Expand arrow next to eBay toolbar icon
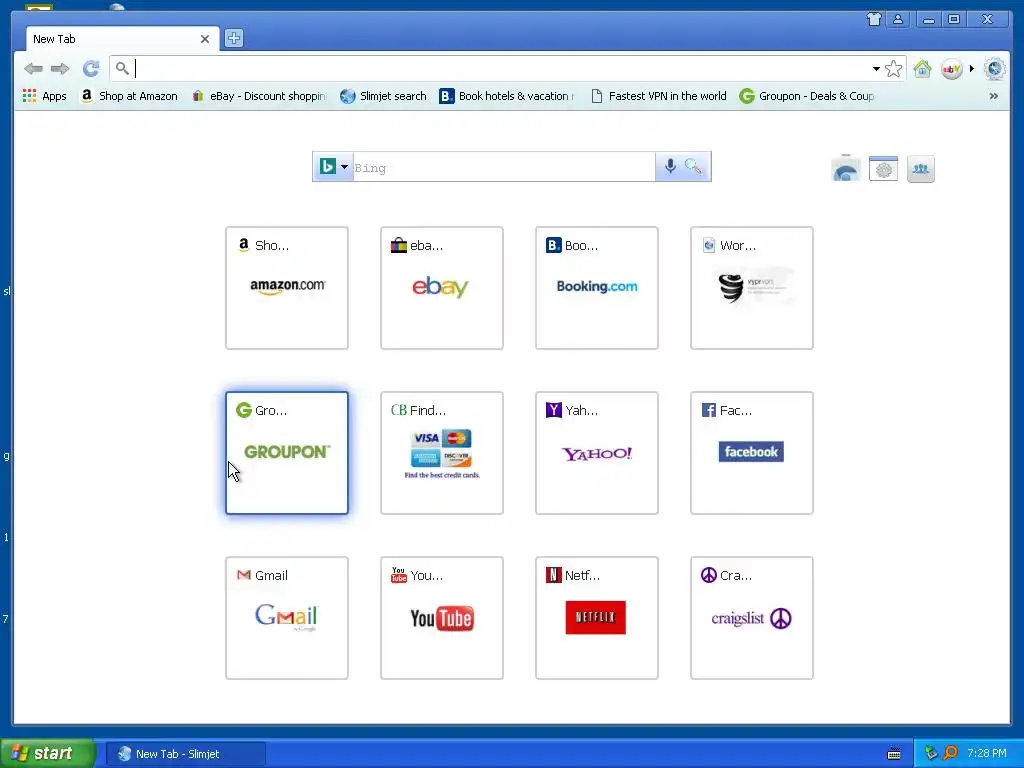The width and height of the screenshot is (1024, 768). [972, 69]
